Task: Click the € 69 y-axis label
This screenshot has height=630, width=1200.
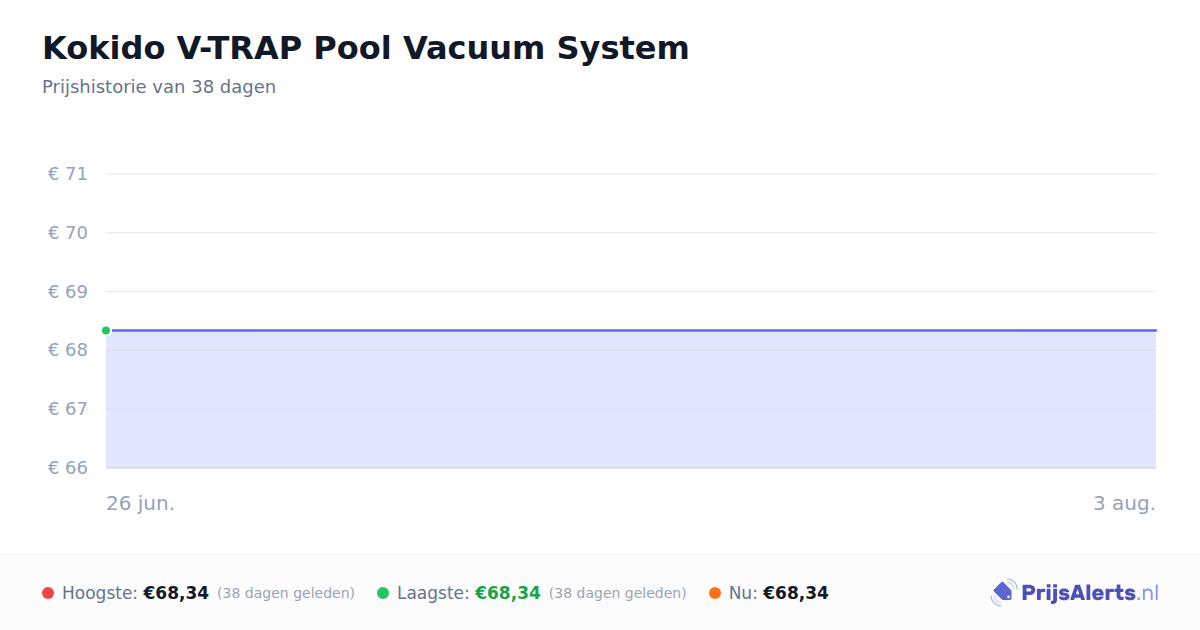Action: pyautogui.click(x=68, y=292)
